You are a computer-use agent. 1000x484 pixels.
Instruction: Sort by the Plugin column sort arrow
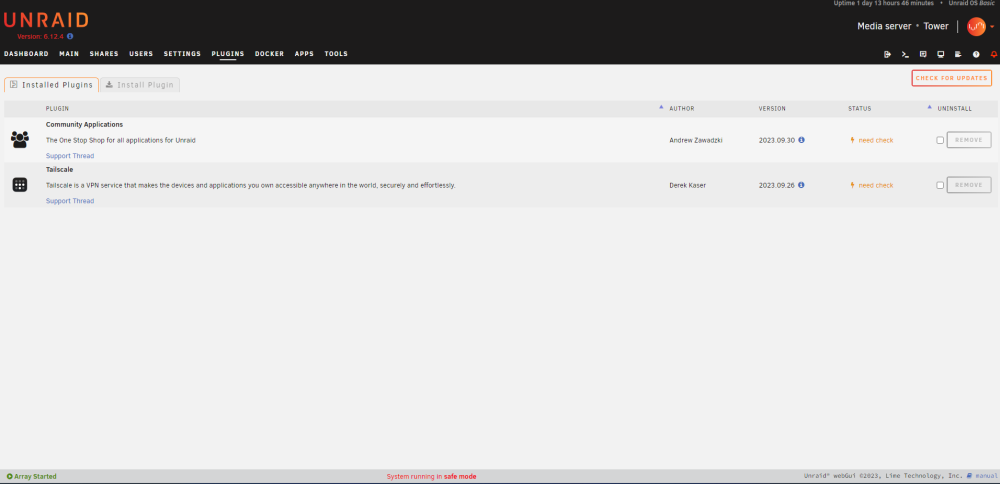[x=661, y=107]
